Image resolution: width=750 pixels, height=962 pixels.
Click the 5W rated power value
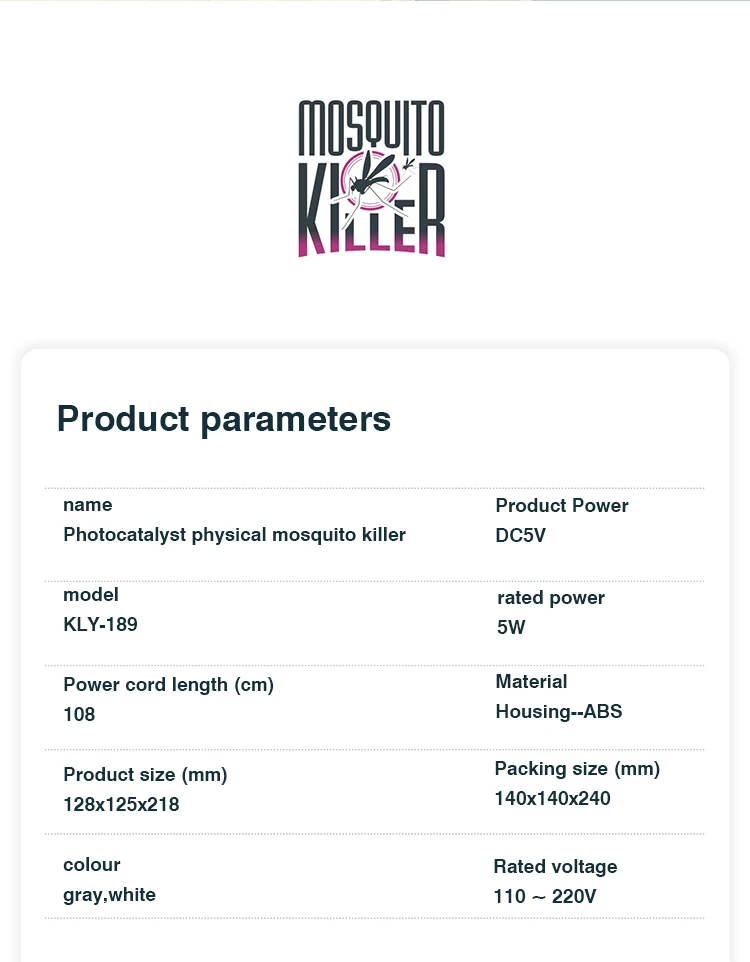click(x=511, y=628)
